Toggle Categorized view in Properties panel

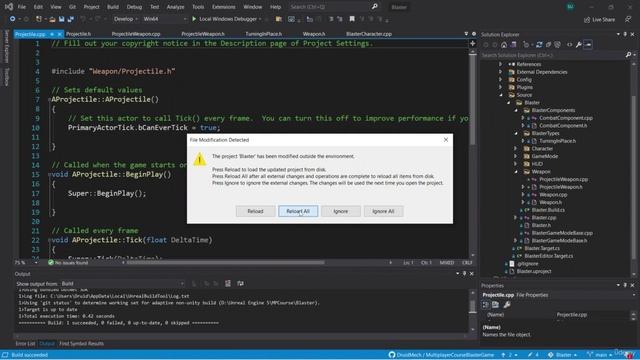(x=486, y=304)
